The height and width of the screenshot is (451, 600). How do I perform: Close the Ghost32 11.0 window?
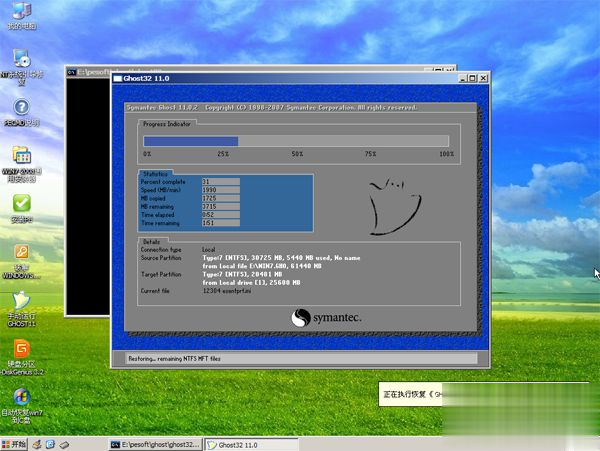(x=483, y=78)
